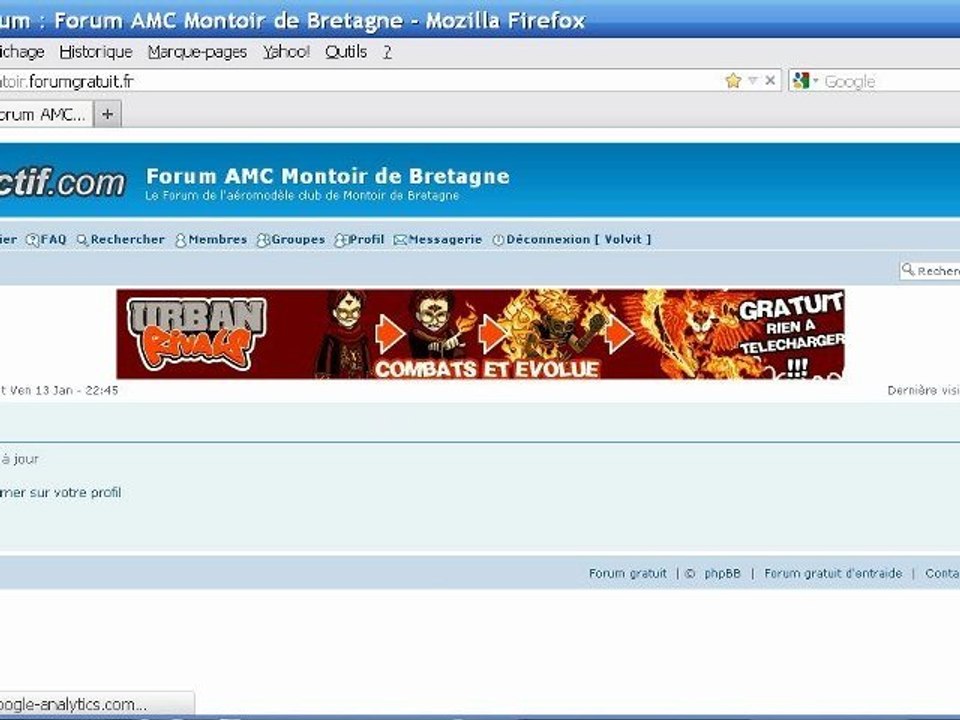
Task: Select the Forum AMC browser tab
Action: (x=45, y=114)
